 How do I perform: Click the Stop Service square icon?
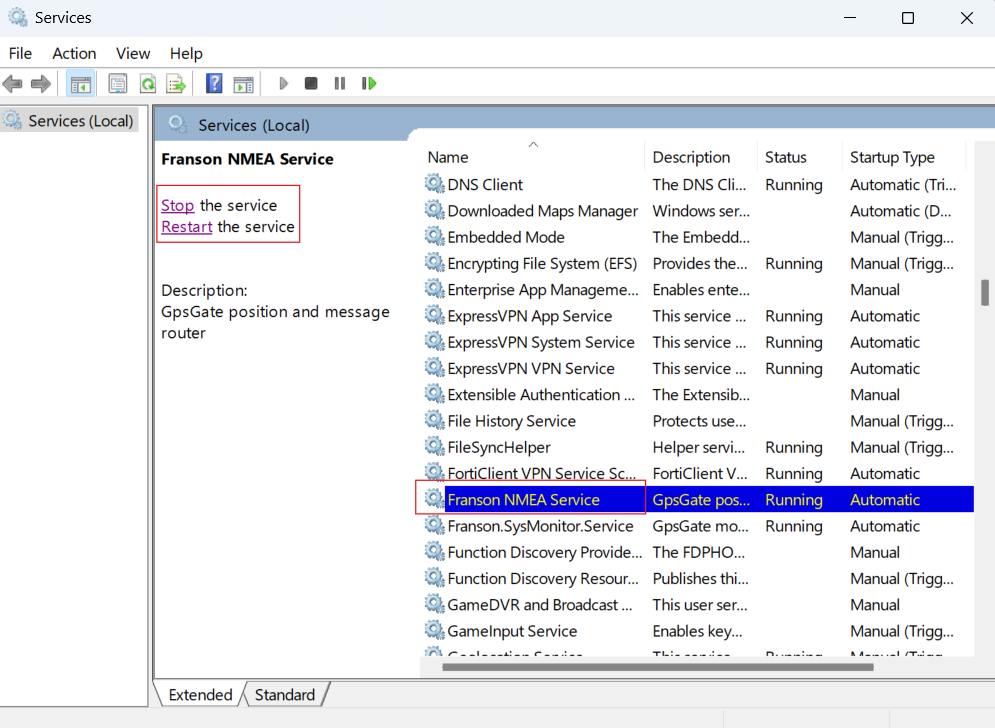click(x=311, y=83)
